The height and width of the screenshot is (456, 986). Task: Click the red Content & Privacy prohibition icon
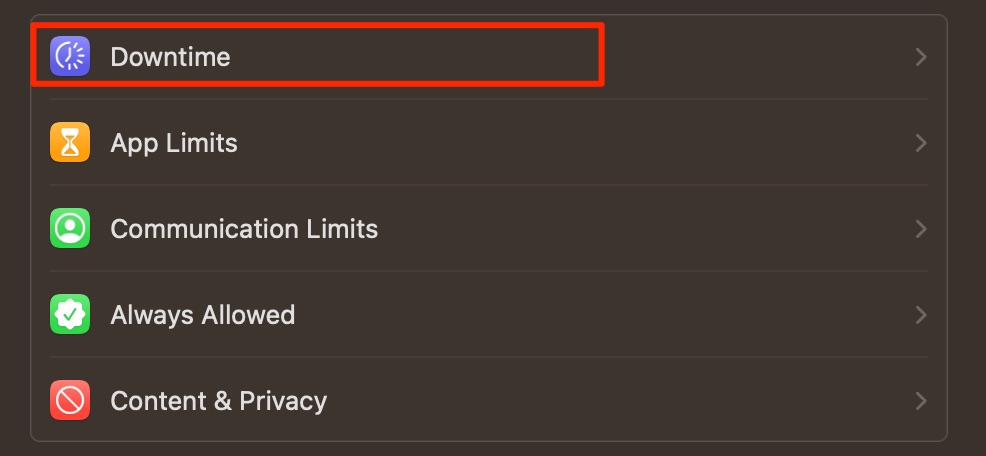tap(70, 401)
